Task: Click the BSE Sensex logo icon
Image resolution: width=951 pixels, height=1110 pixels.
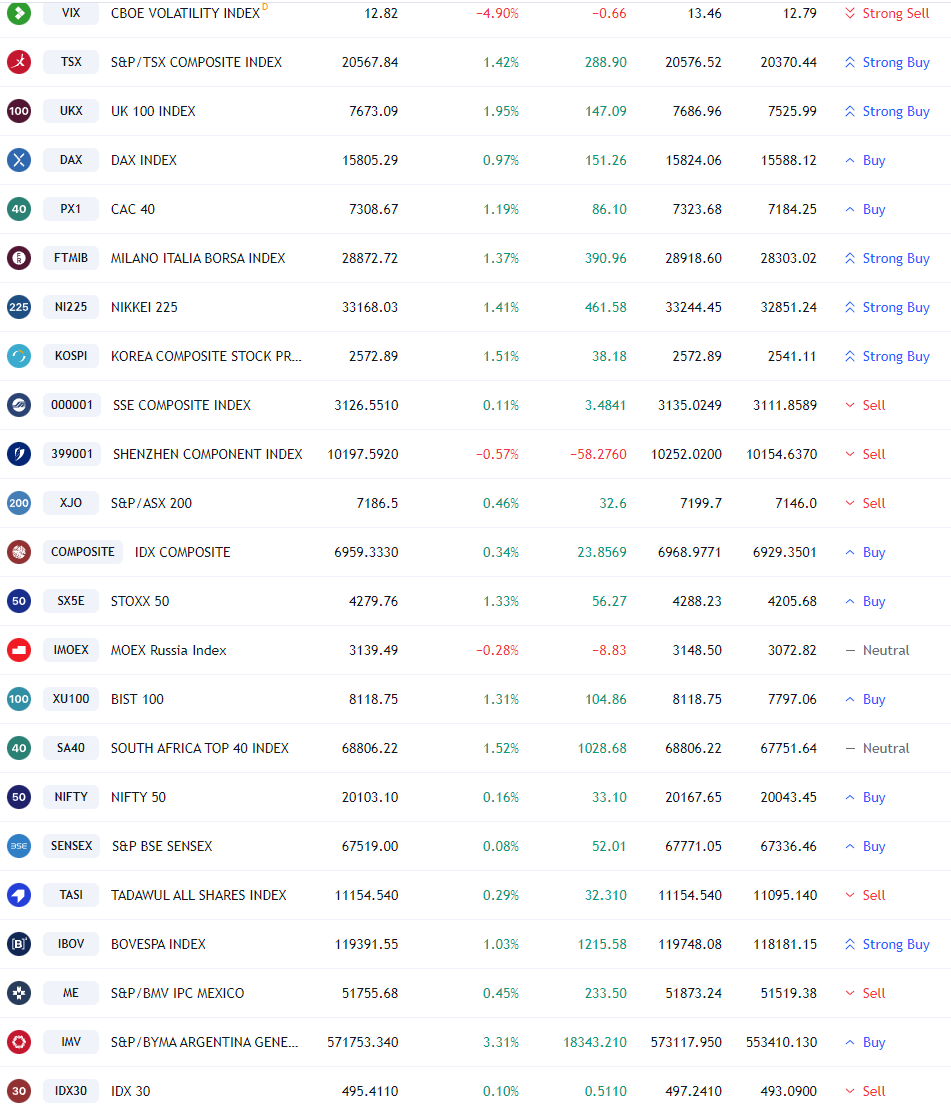Action: click(19, 846)
